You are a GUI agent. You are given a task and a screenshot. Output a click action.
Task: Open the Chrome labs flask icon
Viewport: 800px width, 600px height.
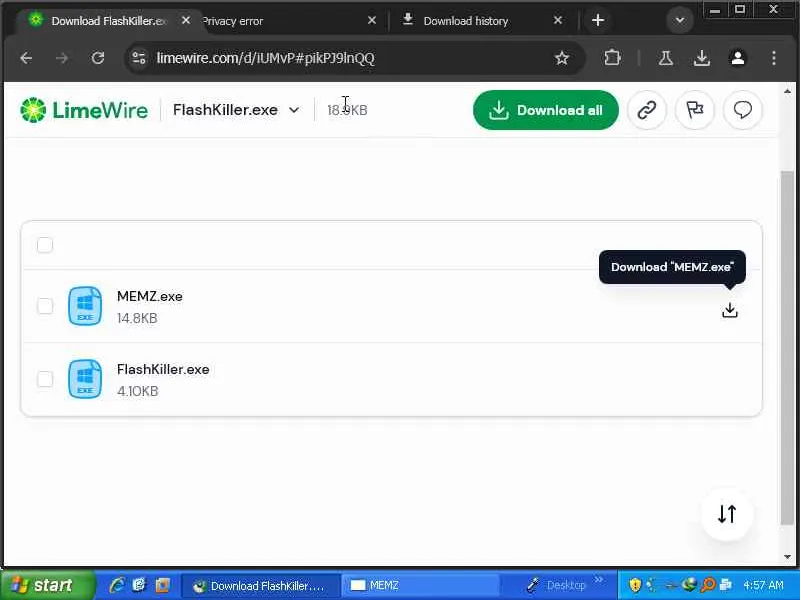coord(665,58)
